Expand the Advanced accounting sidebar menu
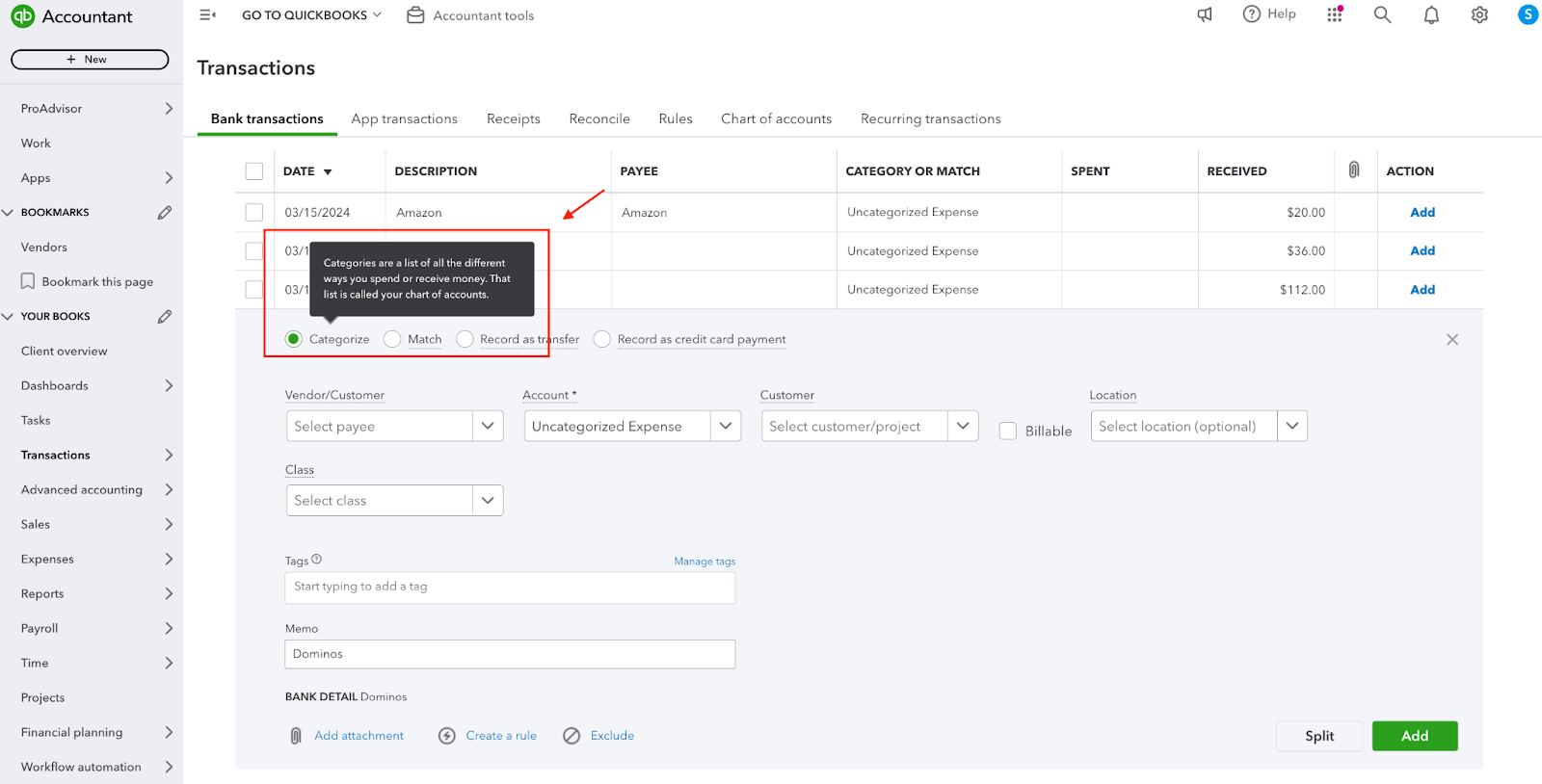The height and width of the screenshot is (784, 1542). point(169,489)
